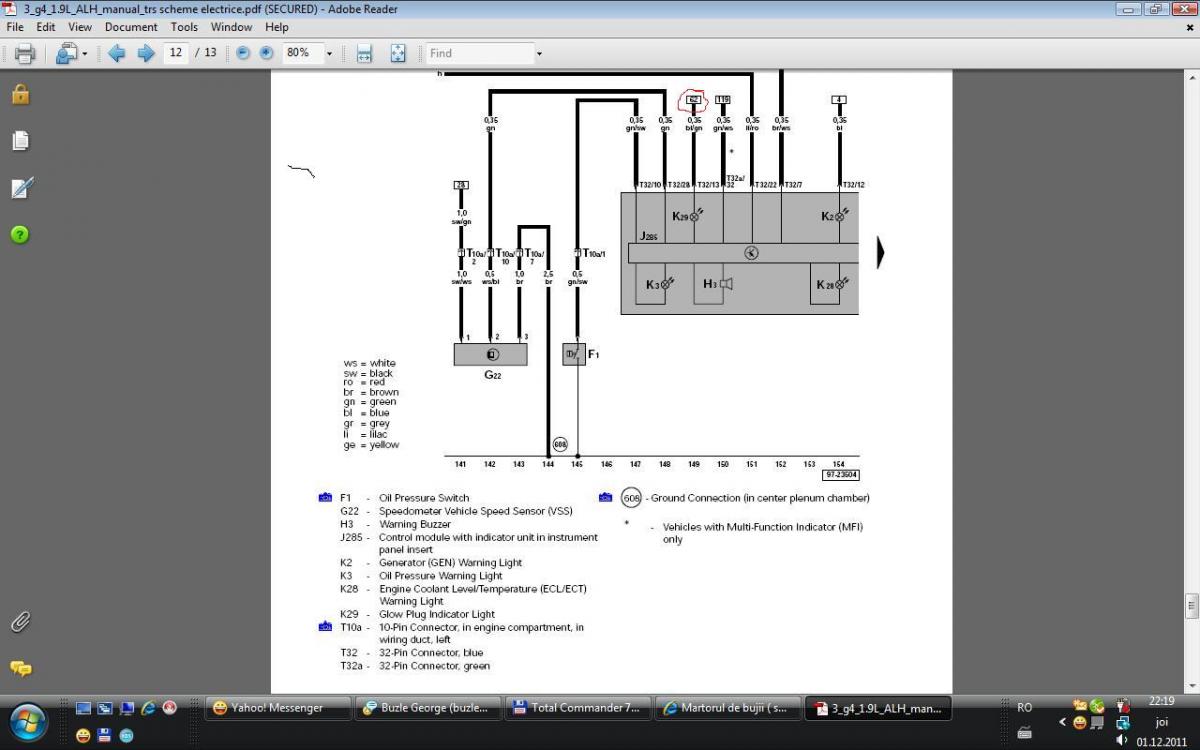Screen dimensions: 1200x750
Task: Open the Attachments paperclip panel
Action: [21, 621]
